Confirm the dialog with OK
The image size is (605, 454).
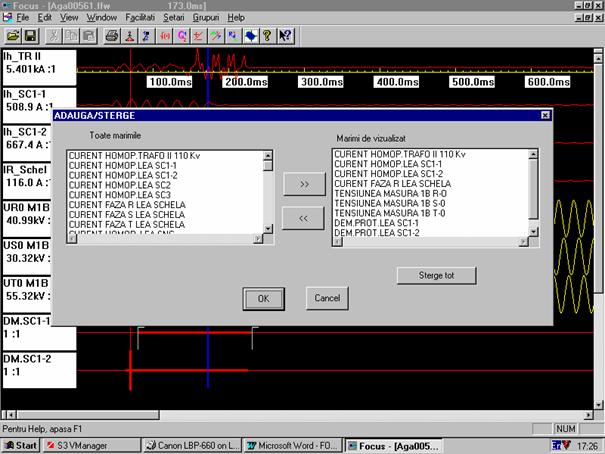click(x=263, y=298)
